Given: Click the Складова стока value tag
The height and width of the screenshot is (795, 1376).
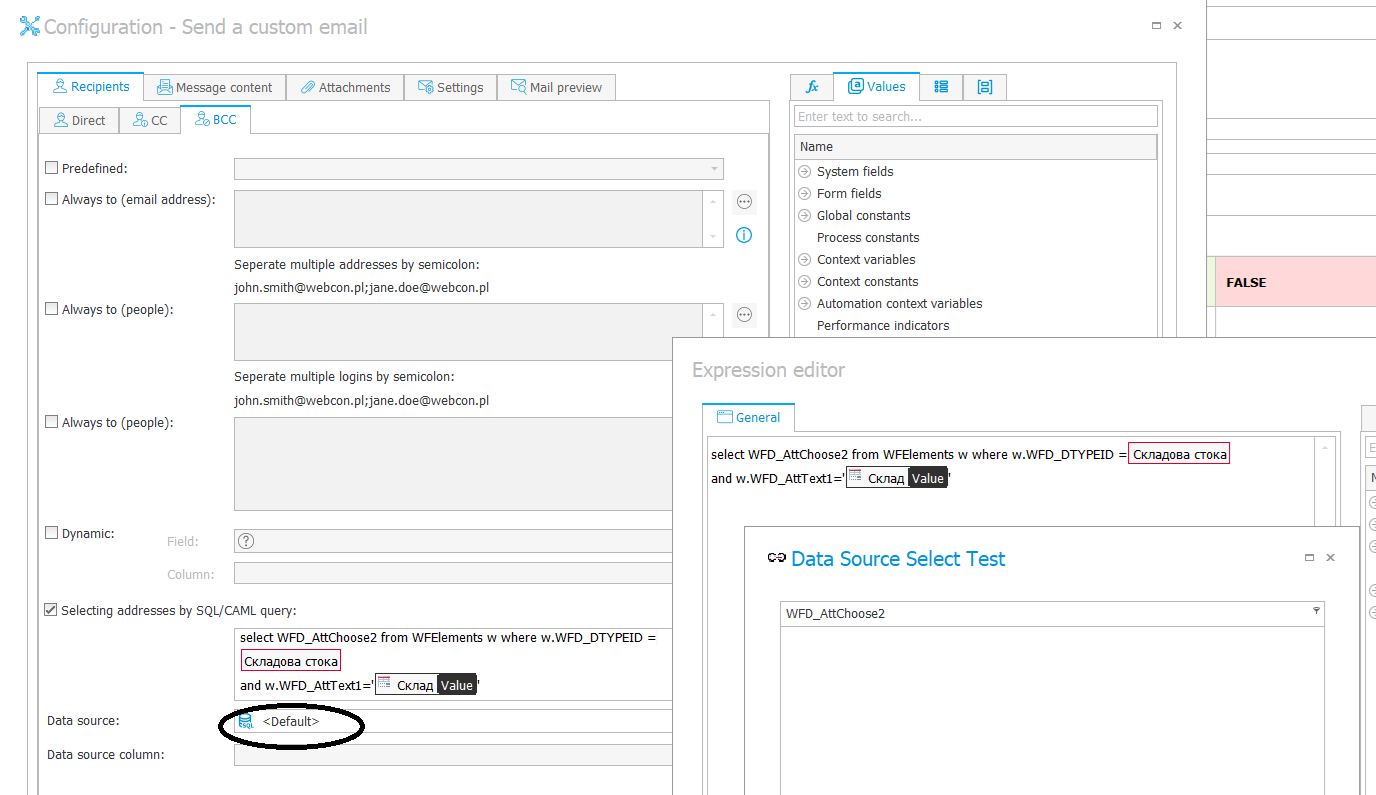Looking at the screenshot, I should 291,661.
